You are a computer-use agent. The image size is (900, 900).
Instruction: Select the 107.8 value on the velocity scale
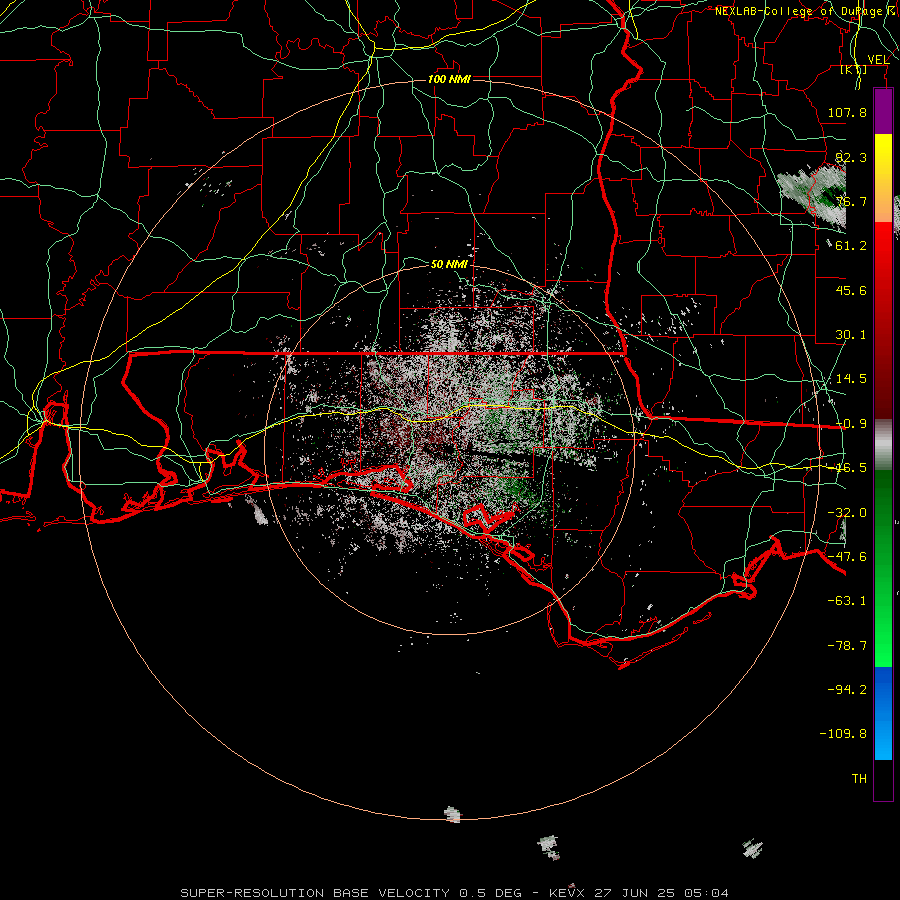pyautogui.click(x=847, y=112)
